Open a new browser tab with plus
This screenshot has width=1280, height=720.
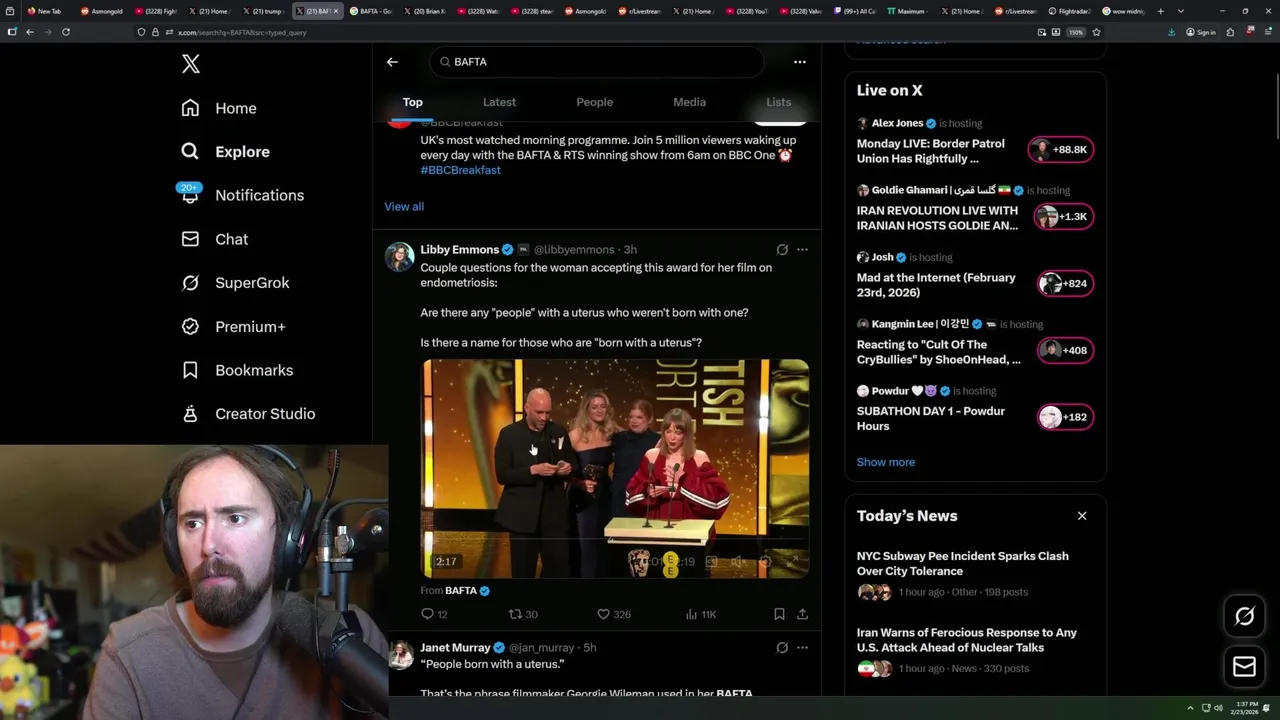coord(1160,11)
